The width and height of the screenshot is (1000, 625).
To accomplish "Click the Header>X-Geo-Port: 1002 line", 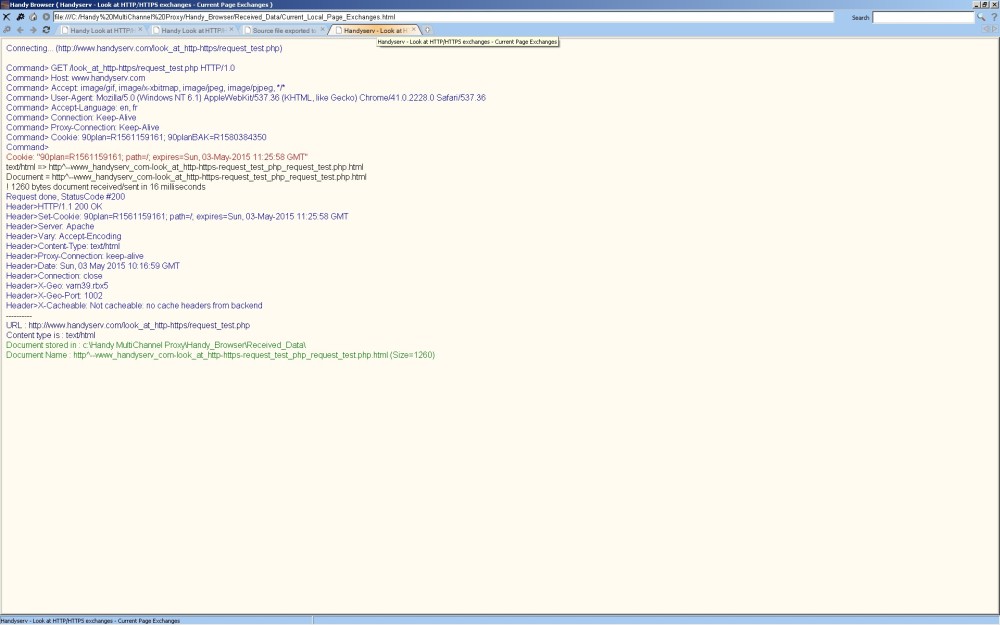I will click(54, 296).
